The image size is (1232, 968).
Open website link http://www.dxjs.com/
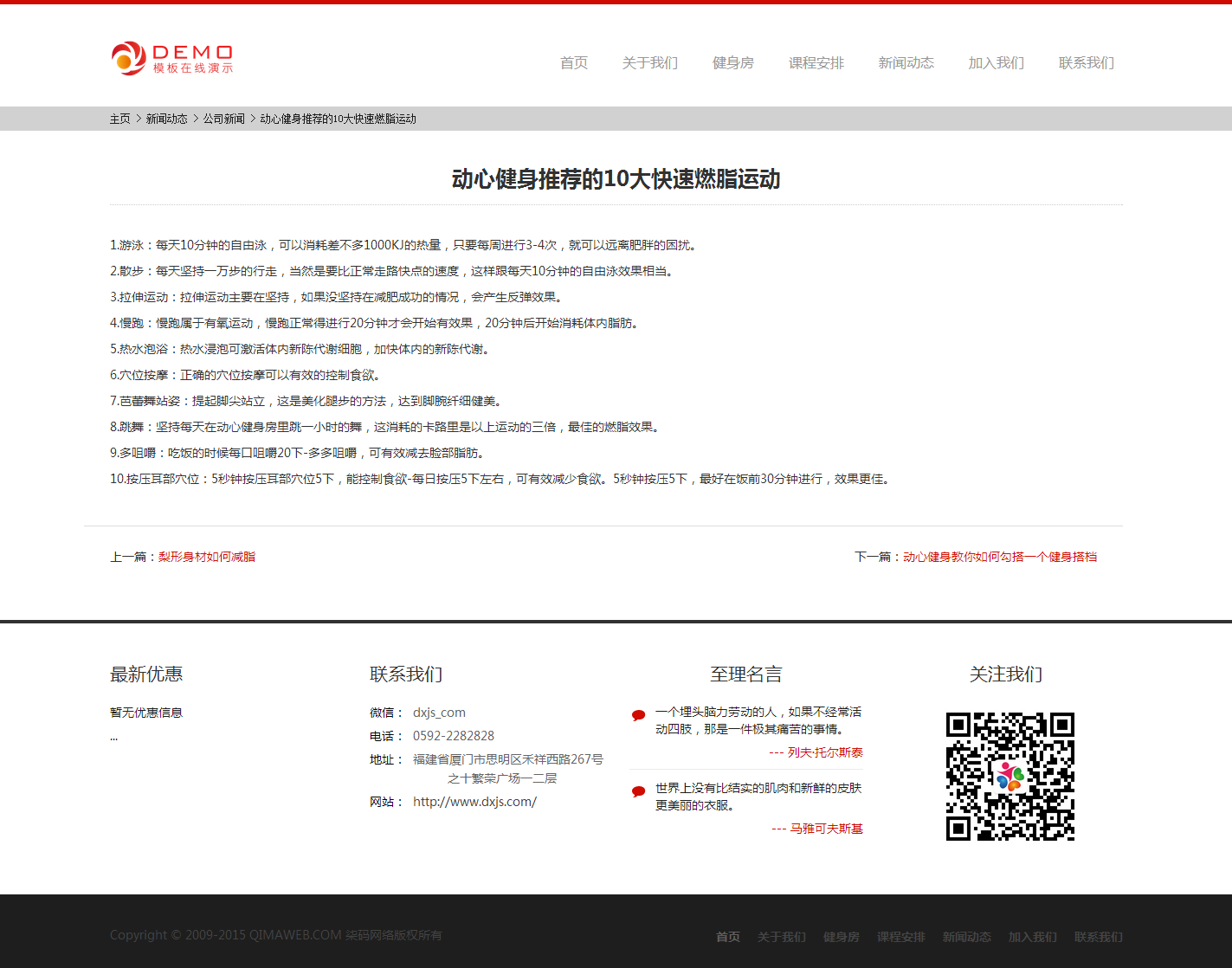click(474, 802)
